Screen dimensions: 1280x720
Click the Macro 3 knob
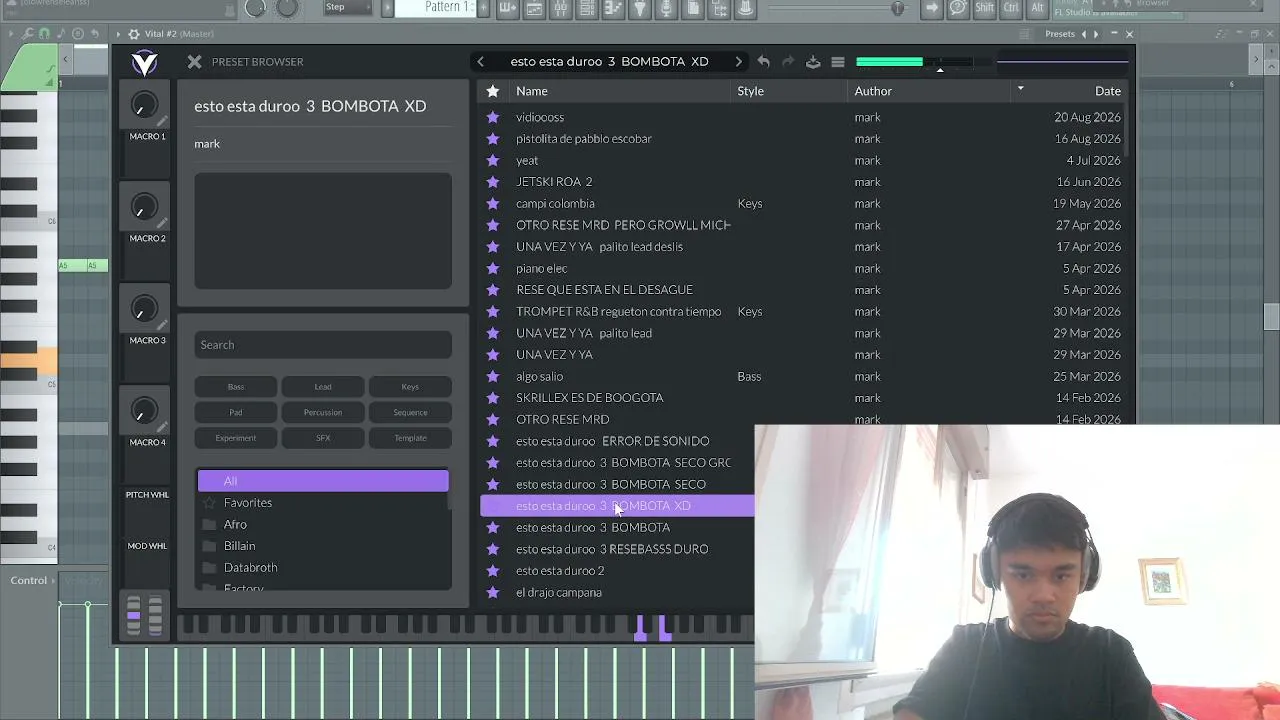click(x=144, y=310)
